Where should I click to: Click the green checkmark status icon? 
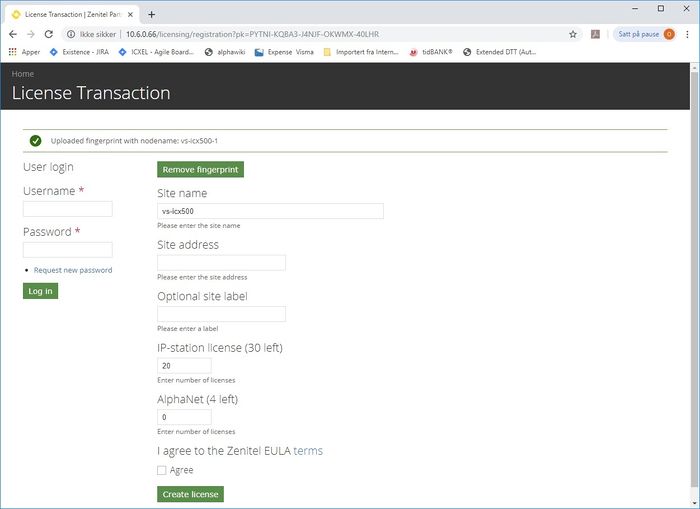pos(35,141)
